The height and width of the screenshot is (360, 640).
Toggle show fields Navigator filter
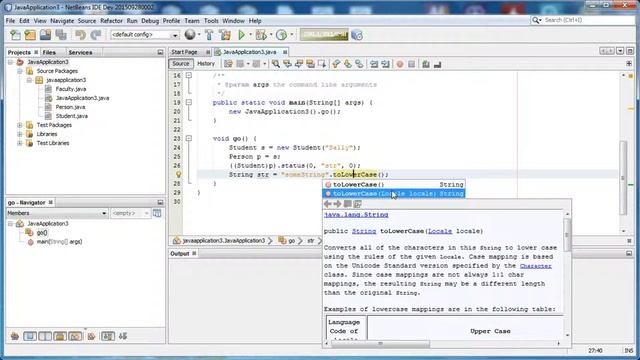pyautogui.click(x=30, y=336)
